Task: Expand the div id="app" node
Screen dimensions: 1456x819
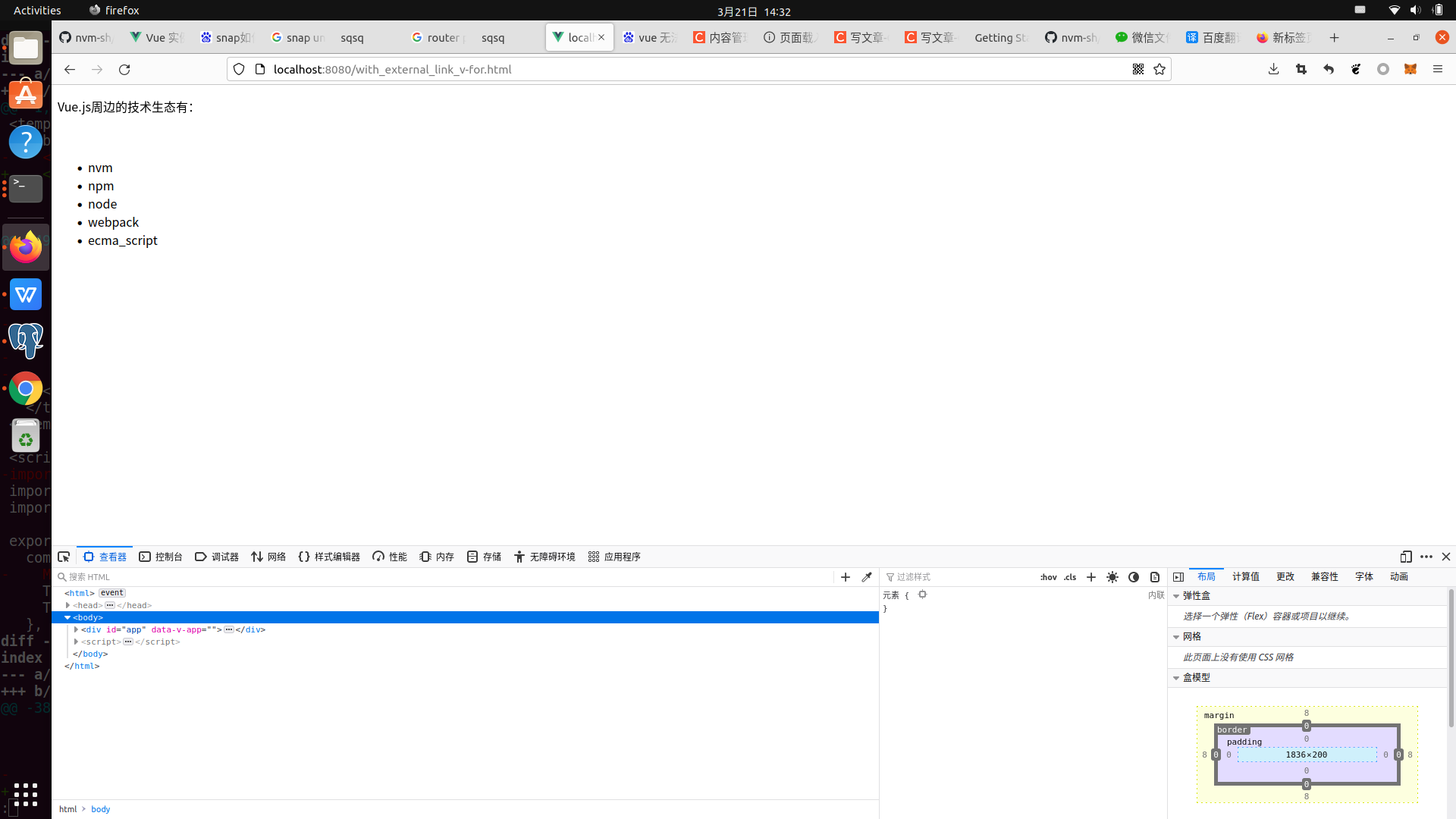Action: point(76,629)
